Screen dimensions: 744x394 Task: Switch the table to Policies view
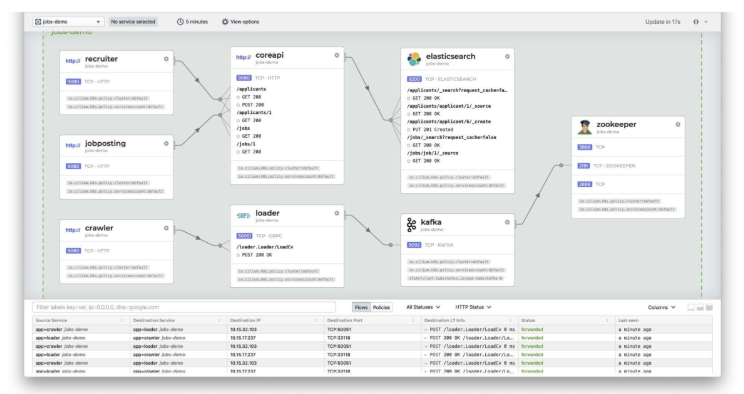381,308
